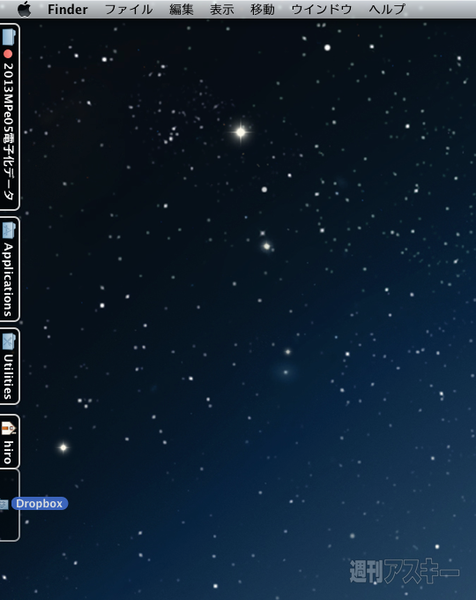
Task: Open the 編集 menu
Action: click(x=181, y=9)
